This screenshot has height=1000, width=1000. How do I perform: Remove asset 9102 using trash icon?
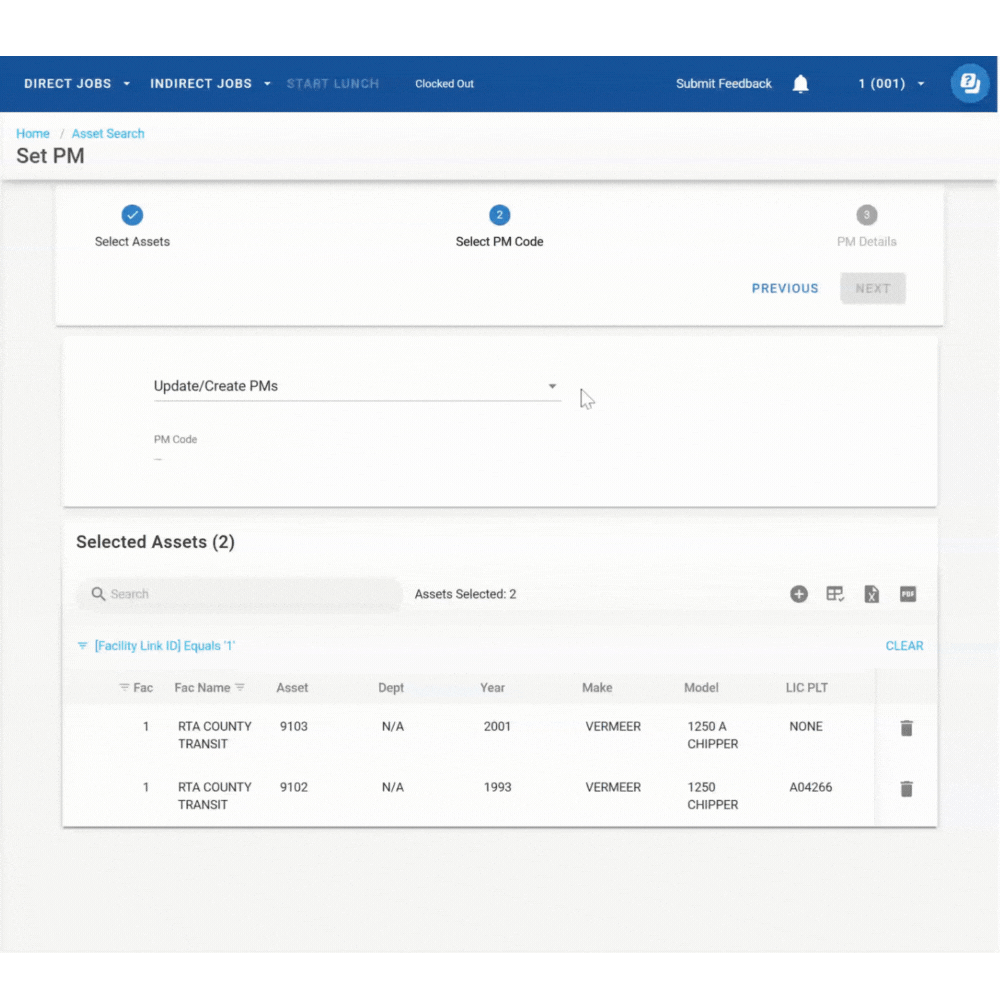906,789
